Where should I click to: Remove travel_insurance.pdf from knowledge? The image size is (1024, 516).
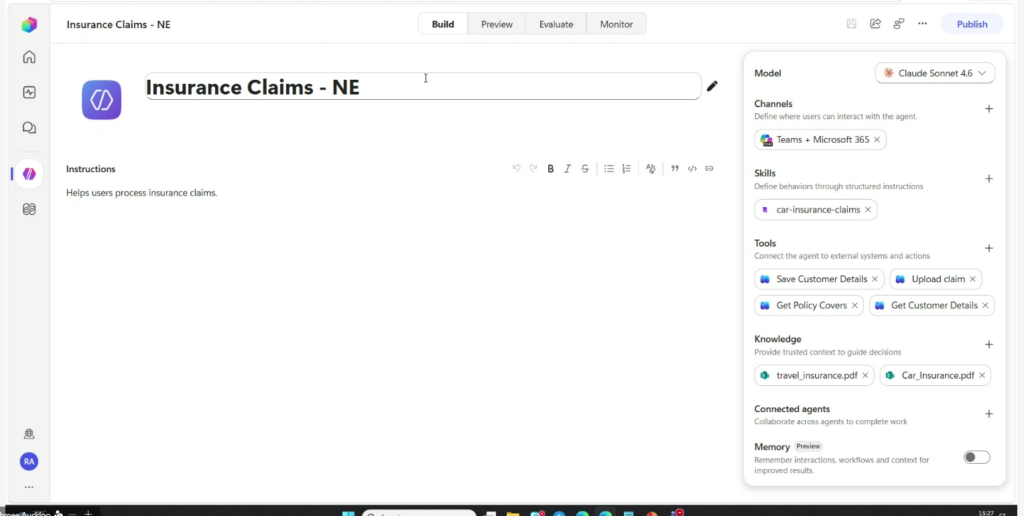click(865, 376)
